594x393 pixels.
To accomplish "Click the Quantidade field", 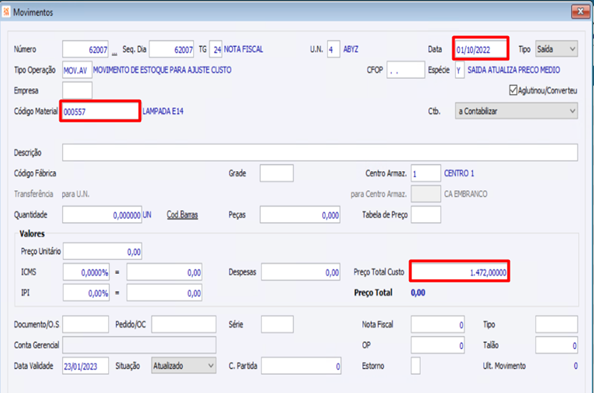I will point(102,215).
